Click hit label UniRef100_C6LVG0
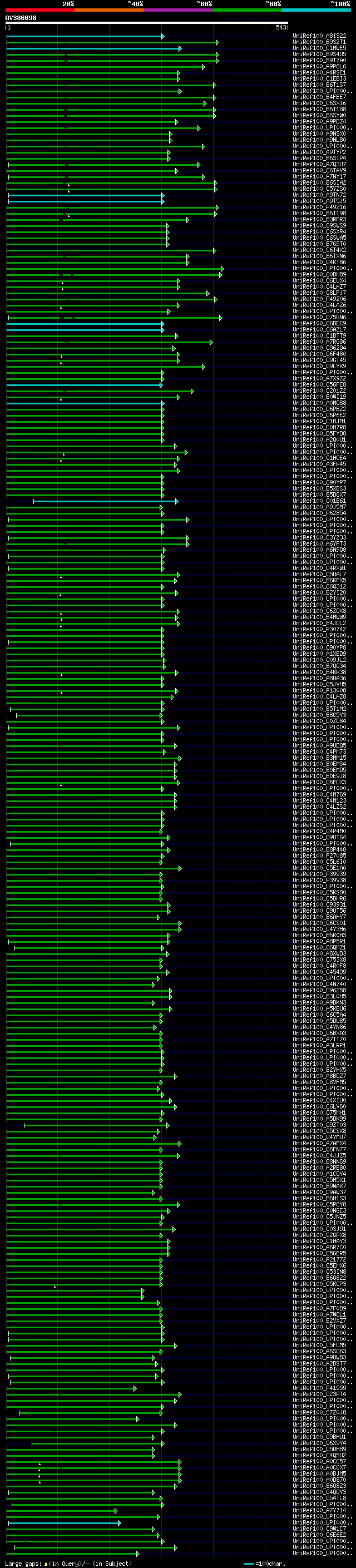The height and width of the screenshot is (1568, 356). coord(319,1106)
